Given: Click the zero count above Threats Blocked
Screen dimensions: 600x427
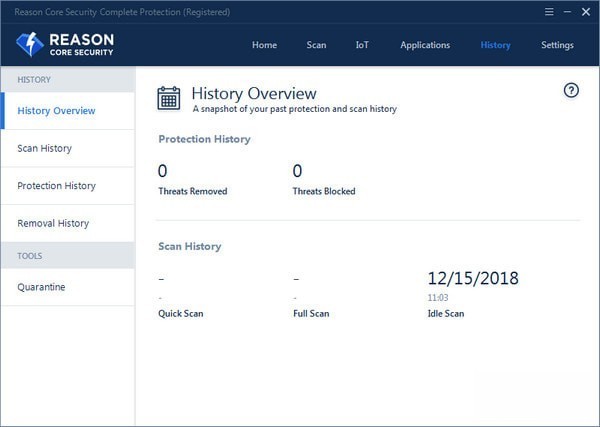Looking at the screenshot, I should pyautogui.click(x=297, y=171).
